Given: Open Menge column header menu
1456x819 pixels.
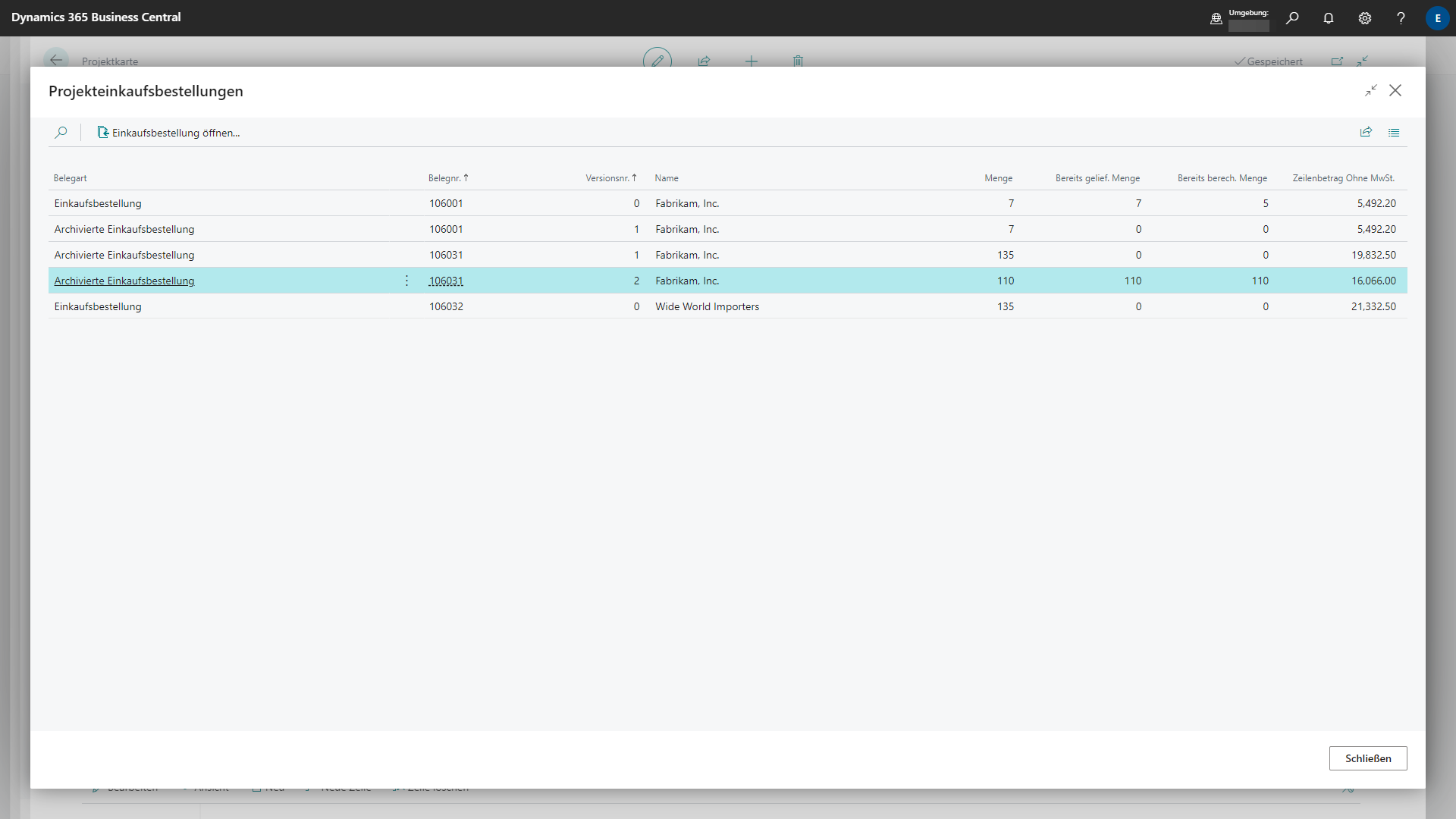Looking at the screenshot, I should tap(998, 178).
